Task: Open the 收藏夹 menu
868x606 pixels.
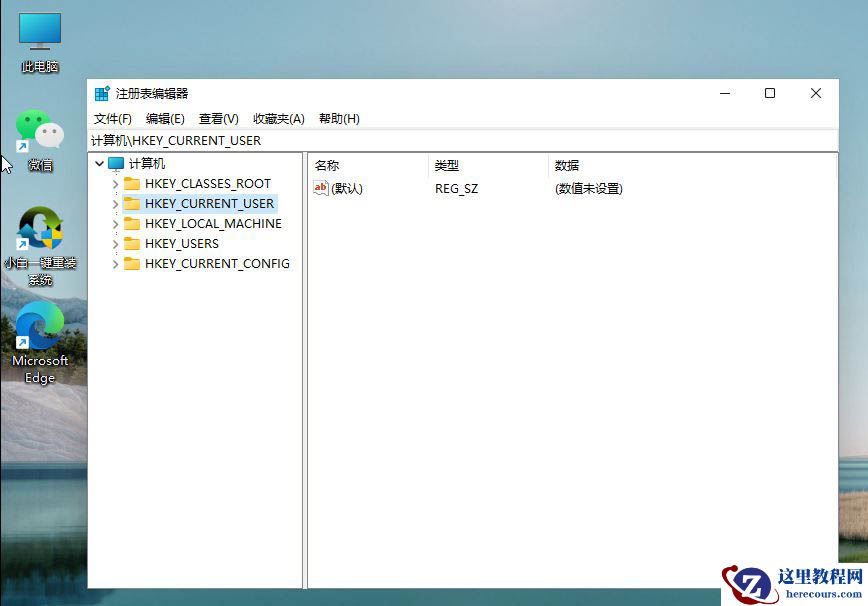Action: pyautogui.click(x=278, y=118)
